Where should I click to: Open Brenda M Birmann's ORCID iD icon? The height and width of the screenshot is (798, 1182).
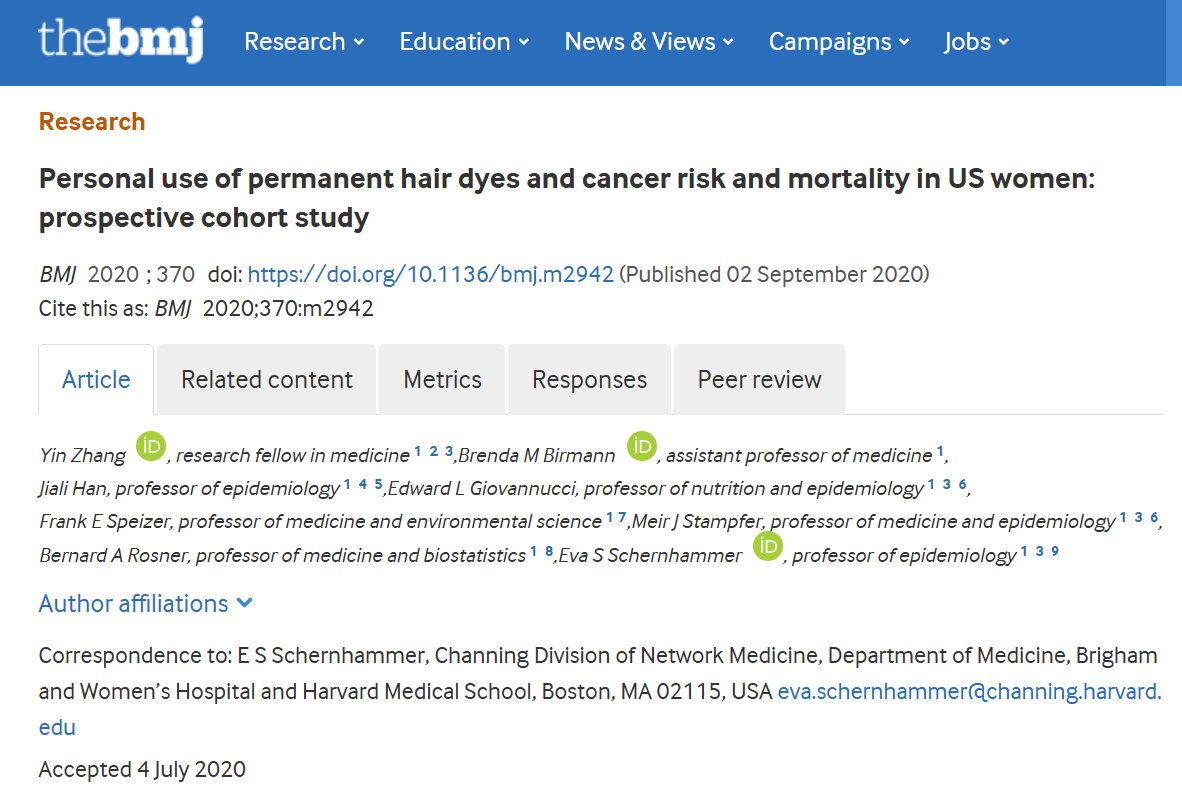click(x=641, y=446)
